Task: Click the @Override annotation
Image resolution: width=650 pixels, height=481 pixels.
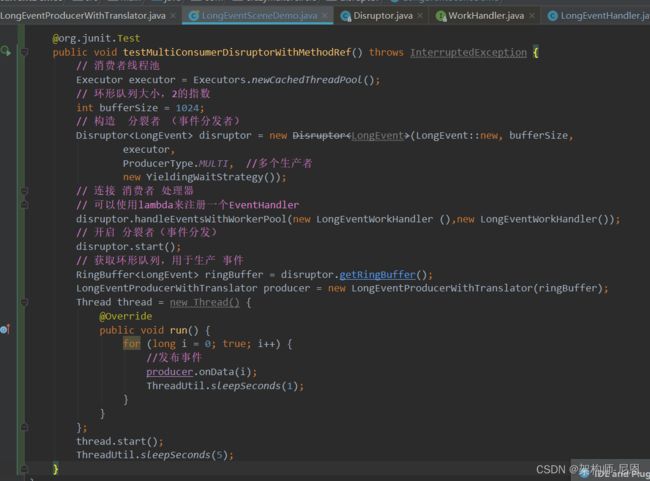Action: pyautogui.click(x=126, y=316)
